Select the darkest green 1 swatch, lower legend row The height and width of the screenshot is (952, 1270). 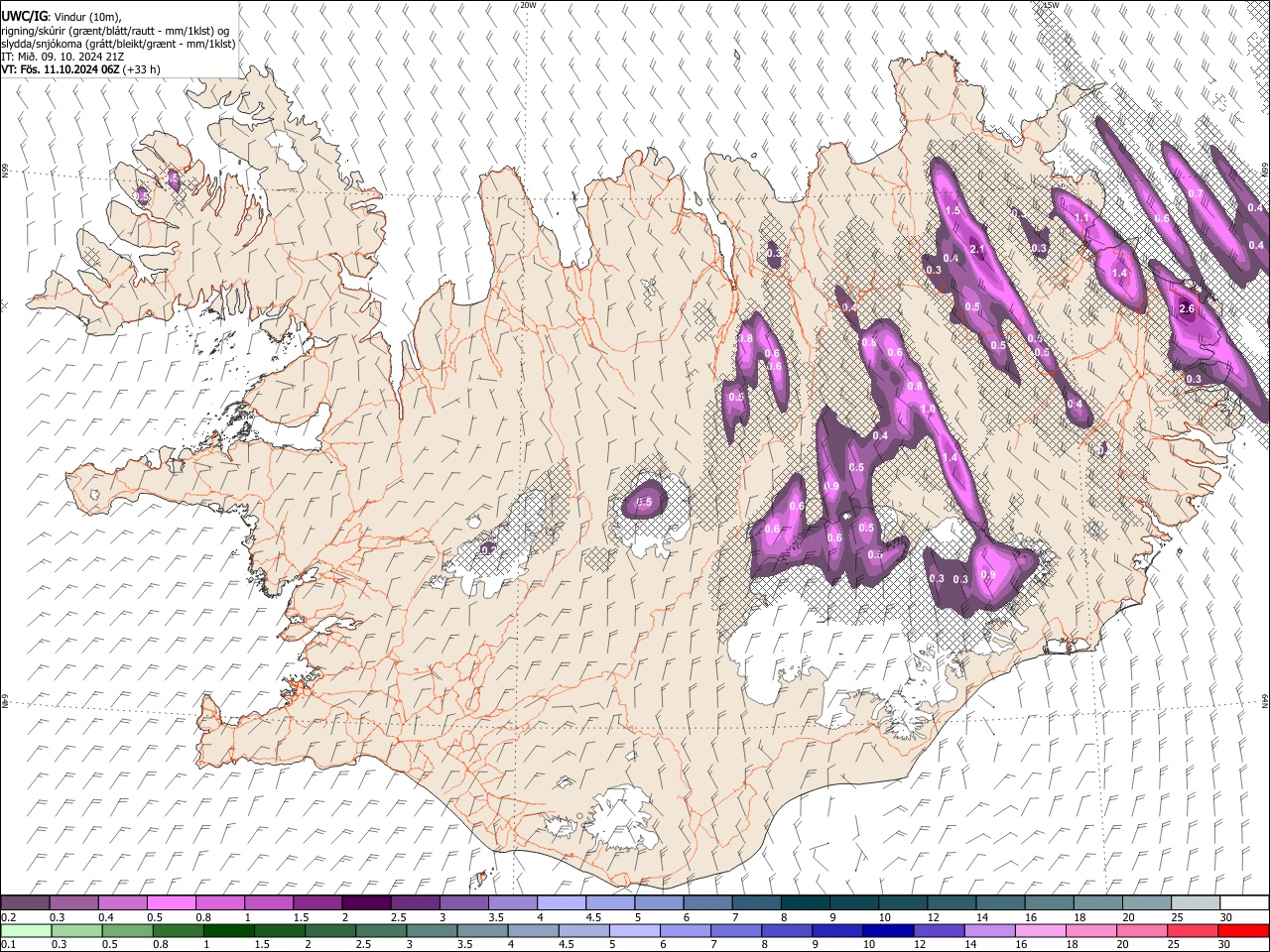[228, 930]
